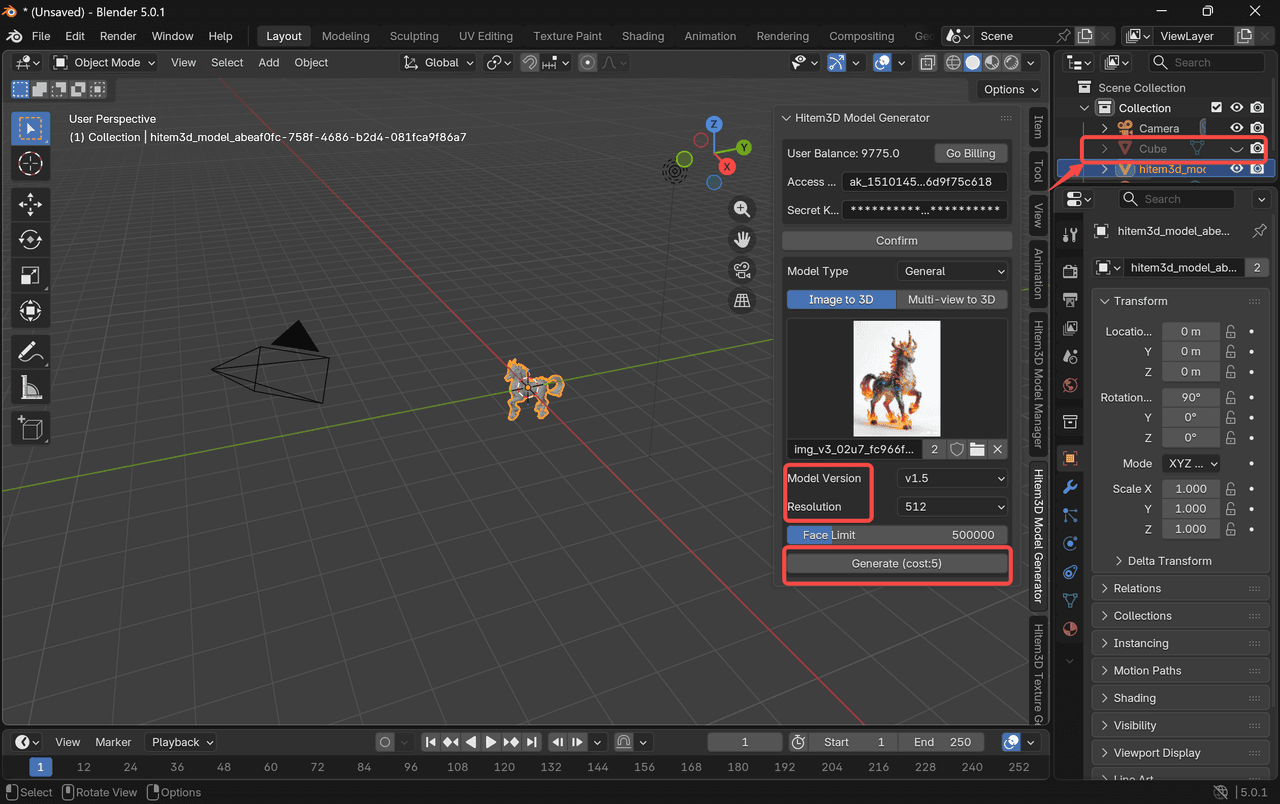The height and width of the screenshot is (804, 1280).
Task: Select the Measure tool
Action: coord(30,387)
